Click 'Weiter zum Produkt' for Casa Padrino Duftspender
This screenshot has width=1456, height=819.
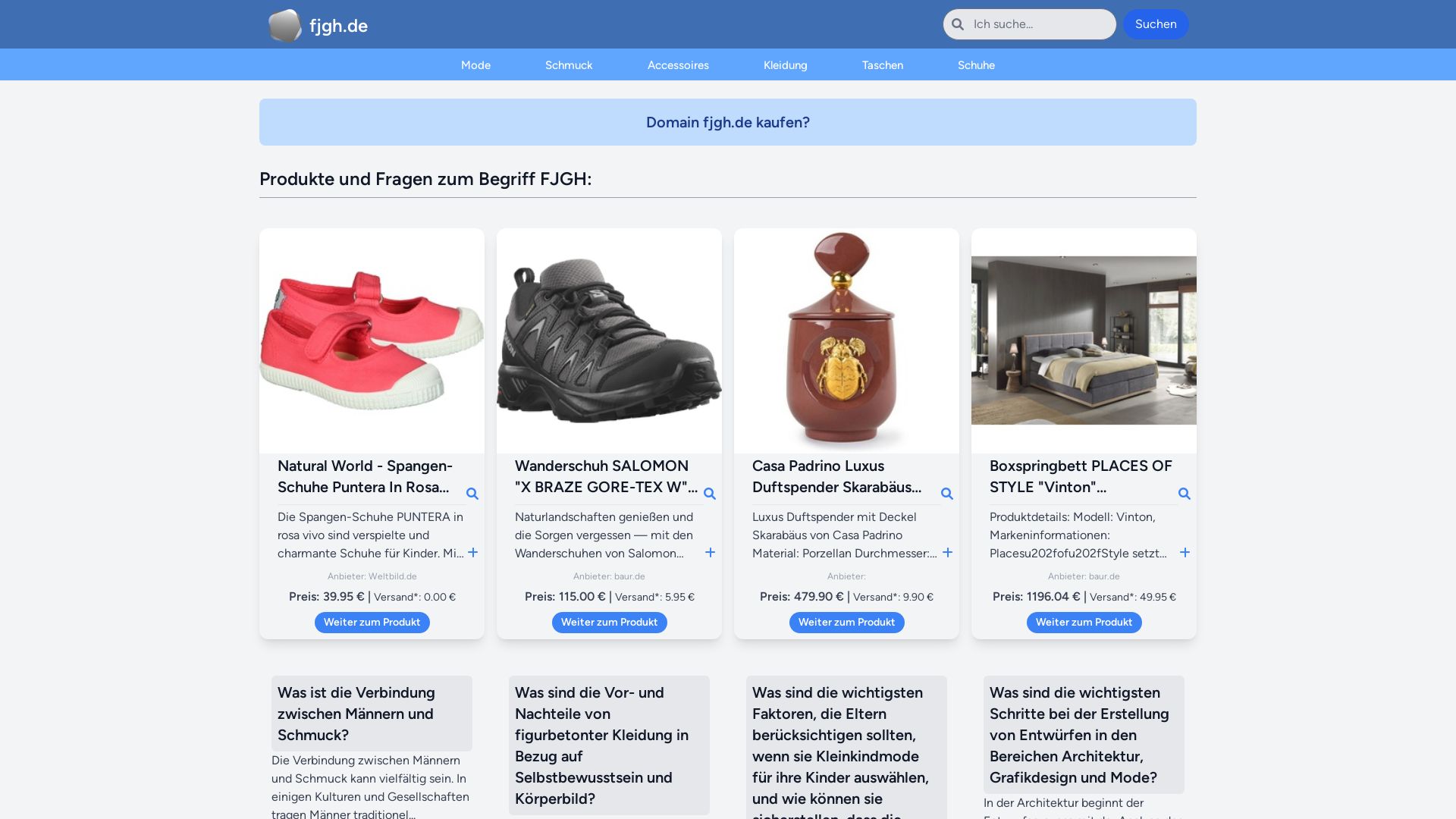(x=846, y=623)
